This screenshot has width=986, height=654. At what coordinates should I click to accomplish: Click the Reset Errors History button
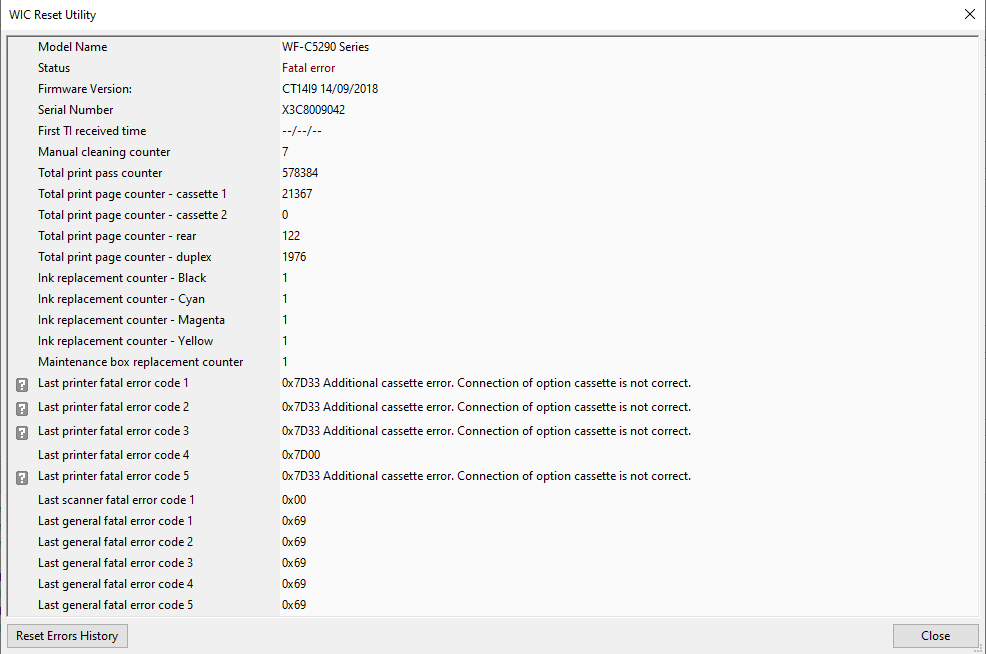(67, 636)
